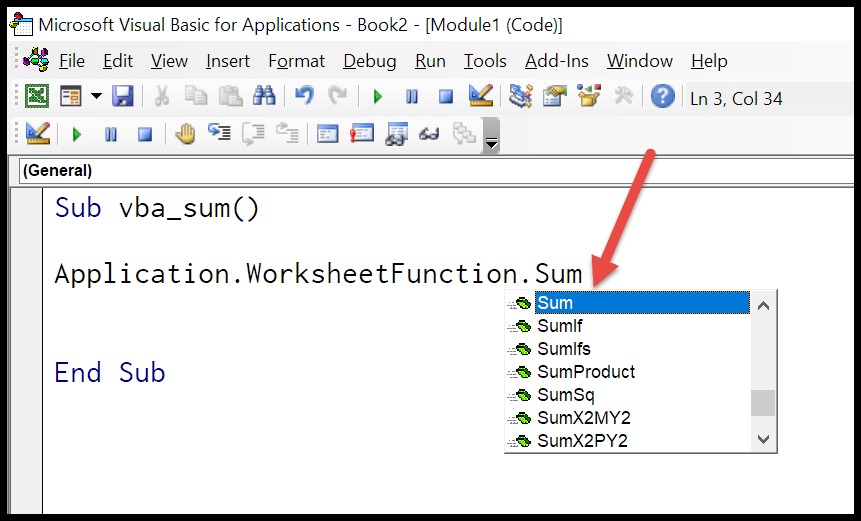
Task: Click the Redo arrow icon
Action: click(338, 97)
